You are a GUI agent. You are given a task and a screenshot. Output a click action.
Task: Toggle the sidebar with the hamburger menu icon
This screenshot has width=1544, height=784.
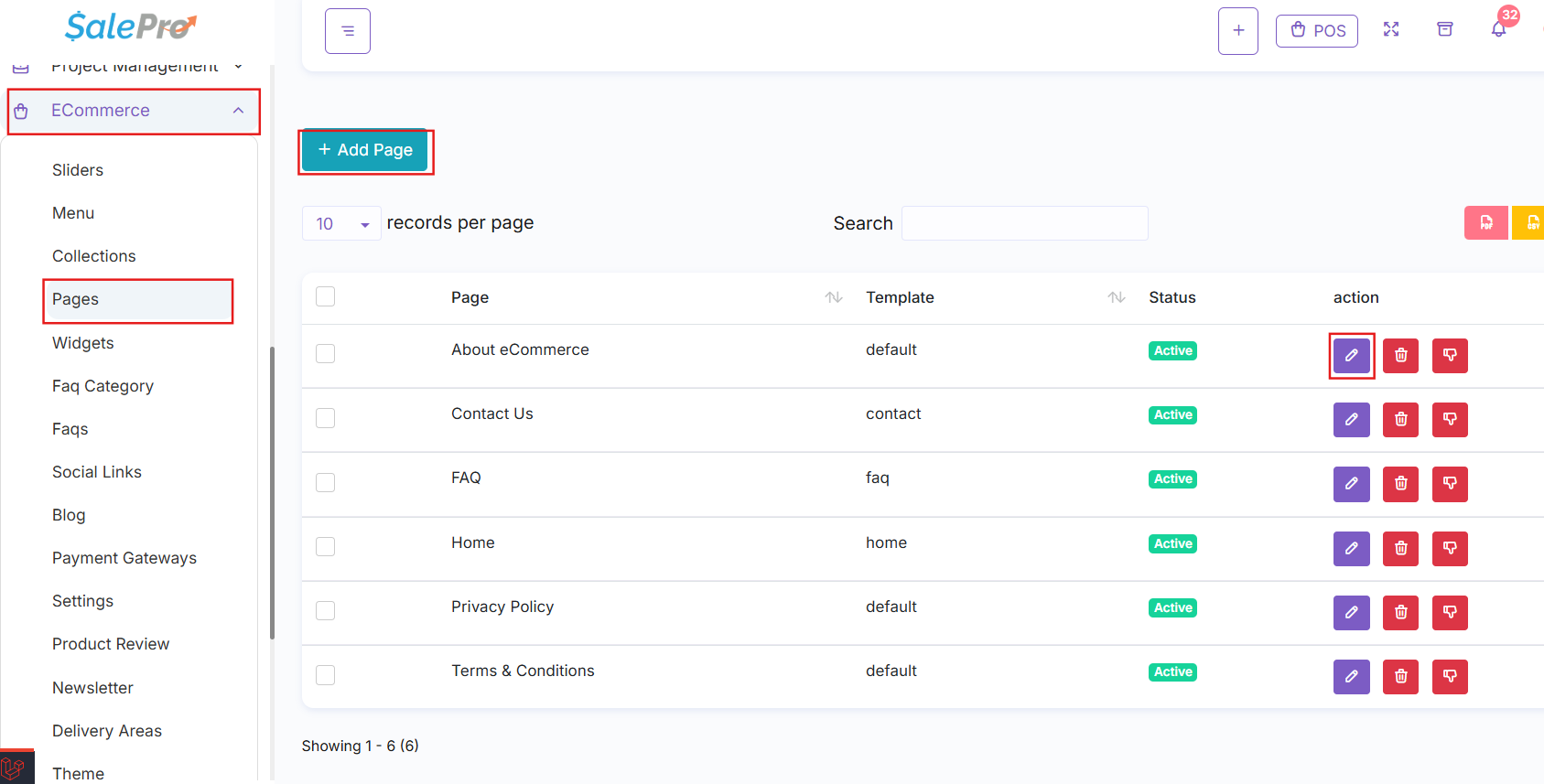click(348, 31)
